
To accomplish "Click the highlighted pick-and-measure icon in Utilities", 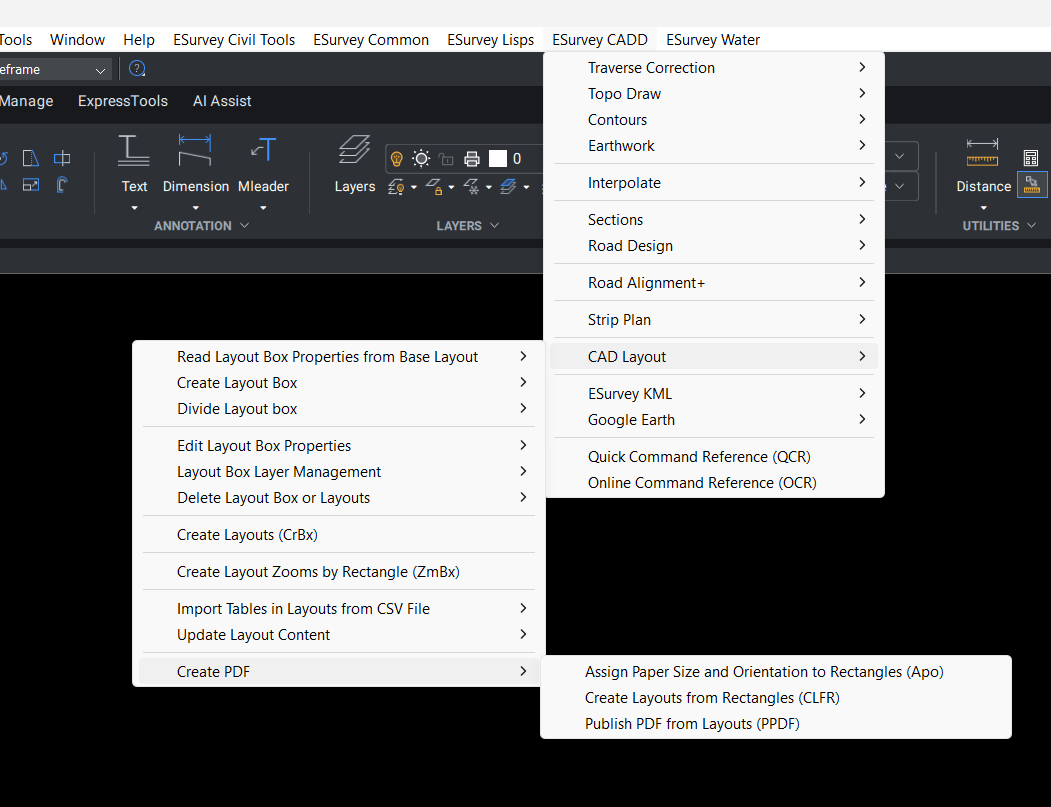I will (1032, 184).
